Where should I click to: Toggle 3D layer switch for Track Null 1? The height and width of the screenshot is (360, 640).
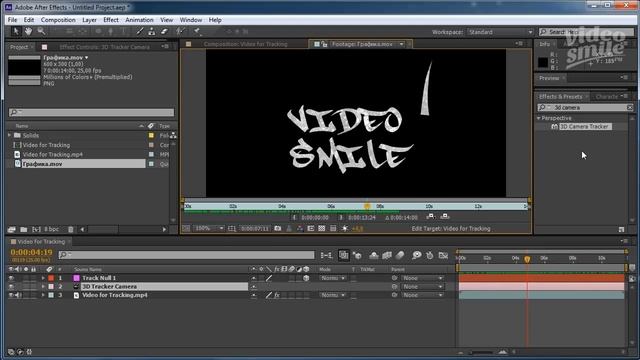point(306,278)
